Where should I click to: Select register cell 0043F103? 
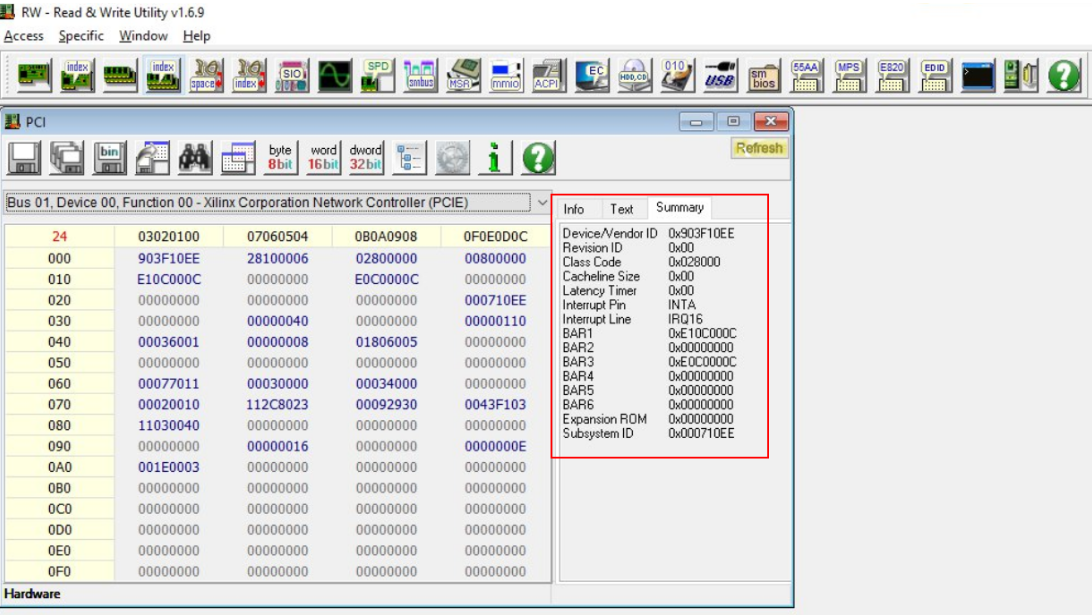click(495, 405)
